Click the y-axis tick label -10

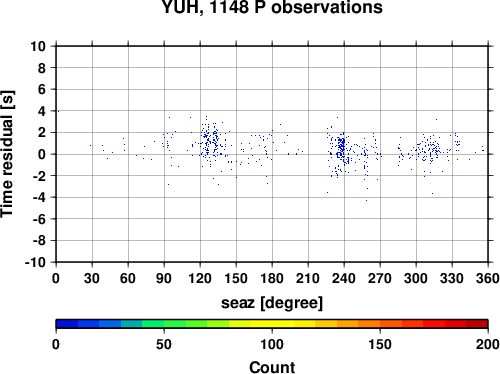pyautogui.click(x=35, y=262)
